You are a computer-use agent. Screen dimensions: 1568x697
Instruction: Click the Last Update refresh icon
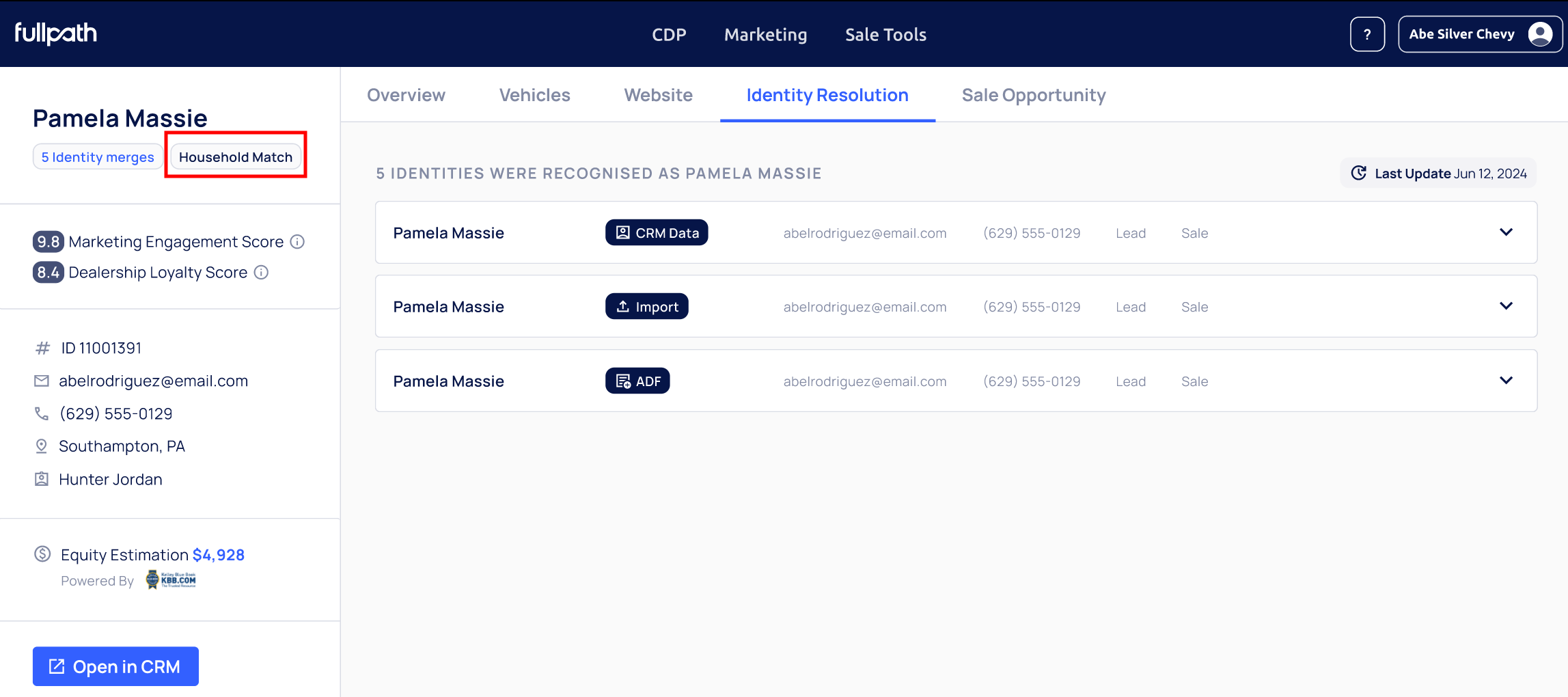1358,174
